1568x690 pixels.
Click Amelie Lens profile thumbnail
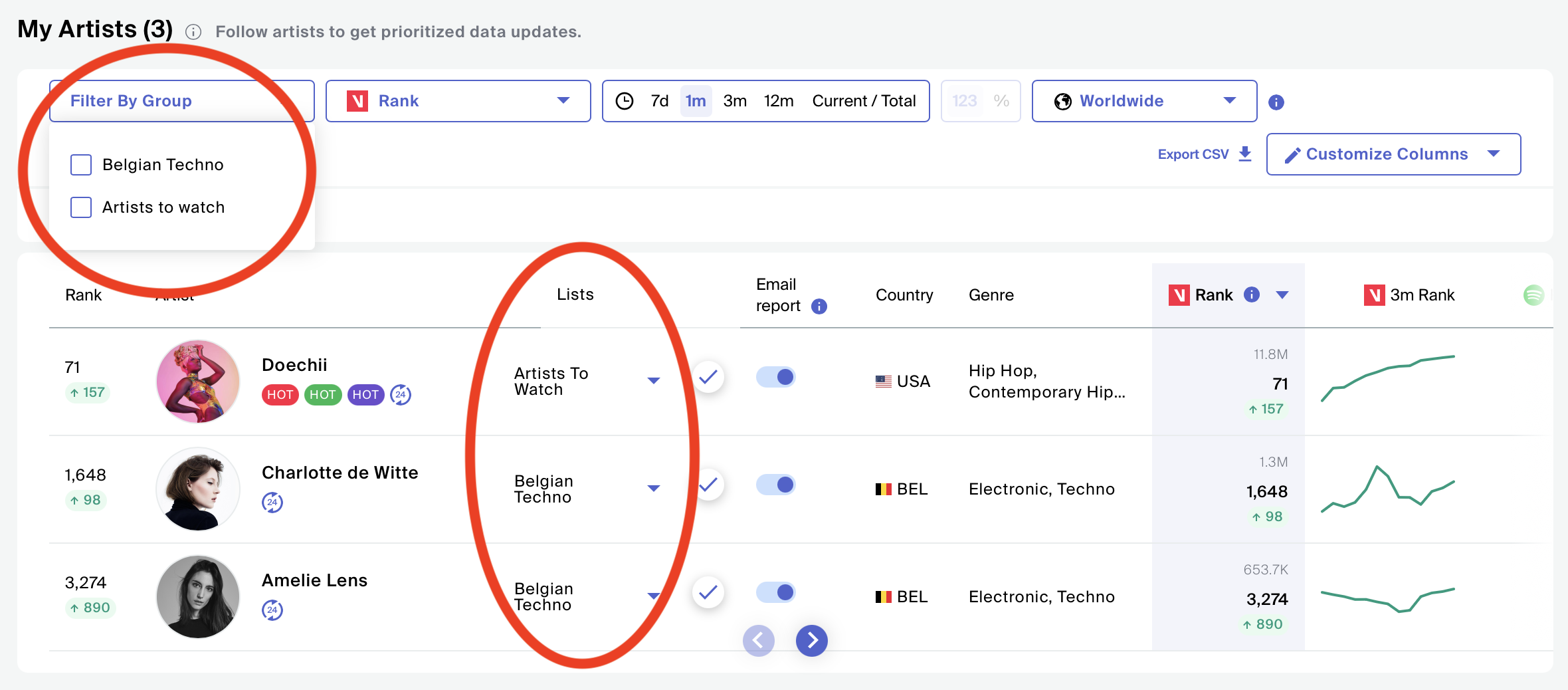click(198, 596)
